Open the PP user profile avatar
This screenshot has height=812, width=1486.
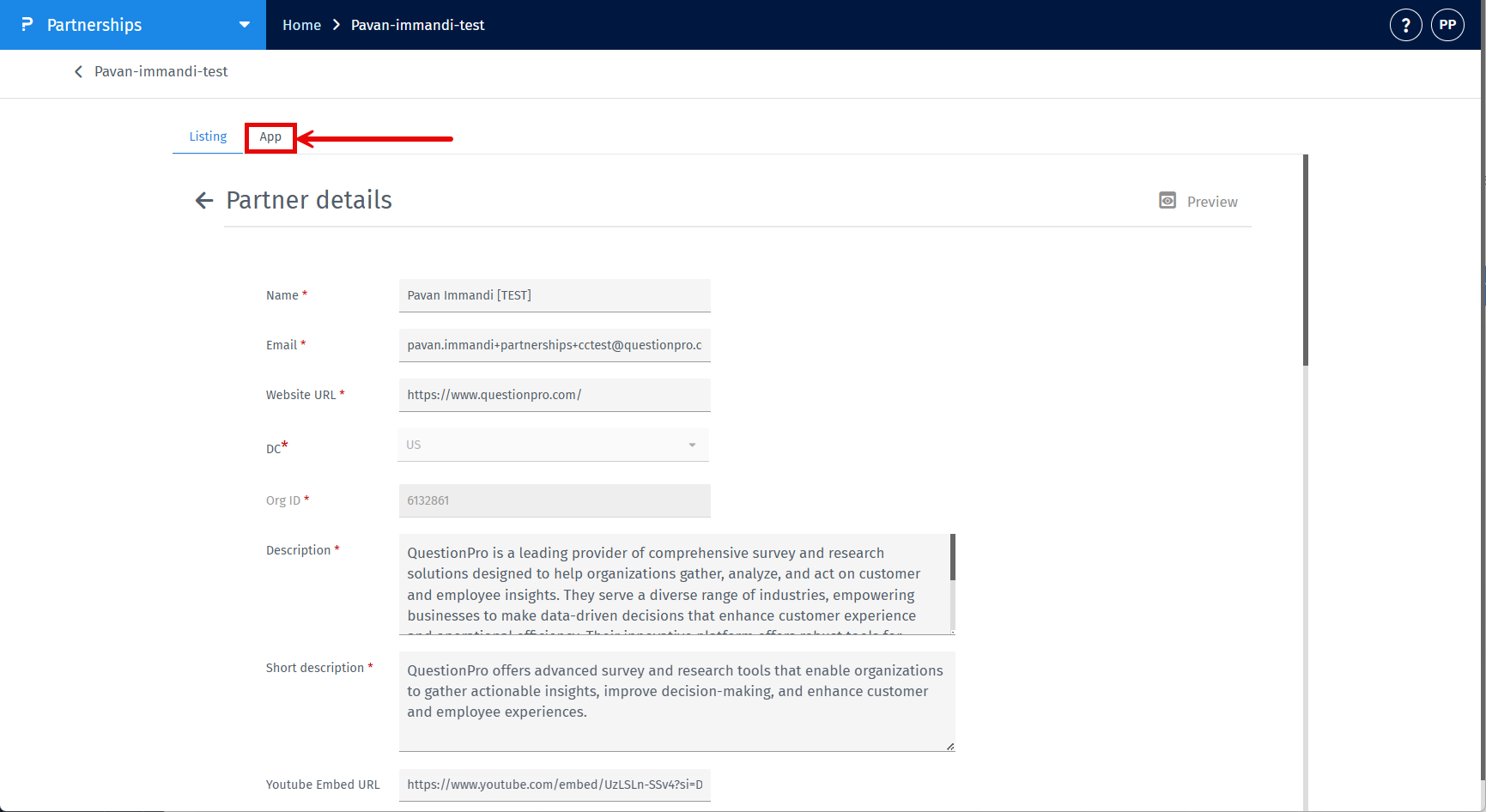click(x=1447, y=25)
